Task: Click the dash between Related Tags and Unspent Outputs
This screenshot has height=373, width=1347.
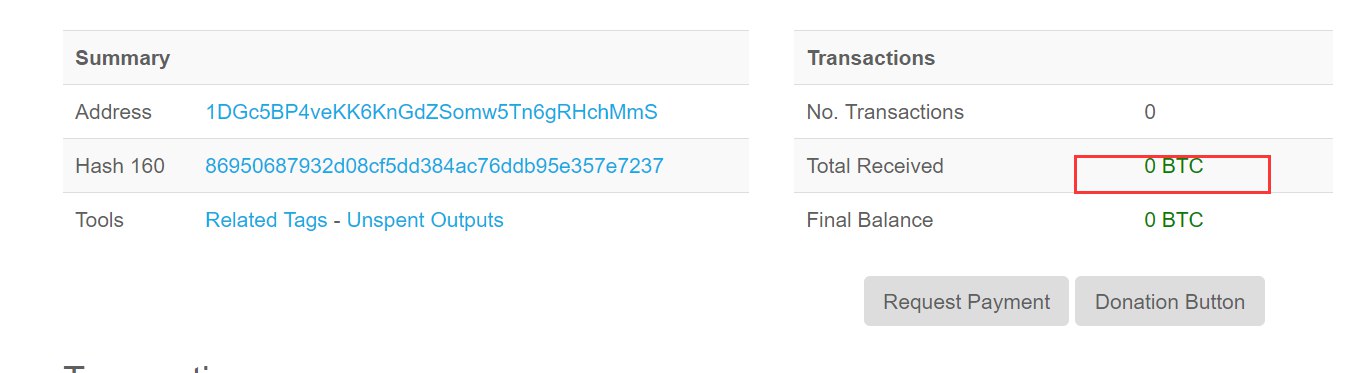Action: pyautogui.click(x=337, y=220)
